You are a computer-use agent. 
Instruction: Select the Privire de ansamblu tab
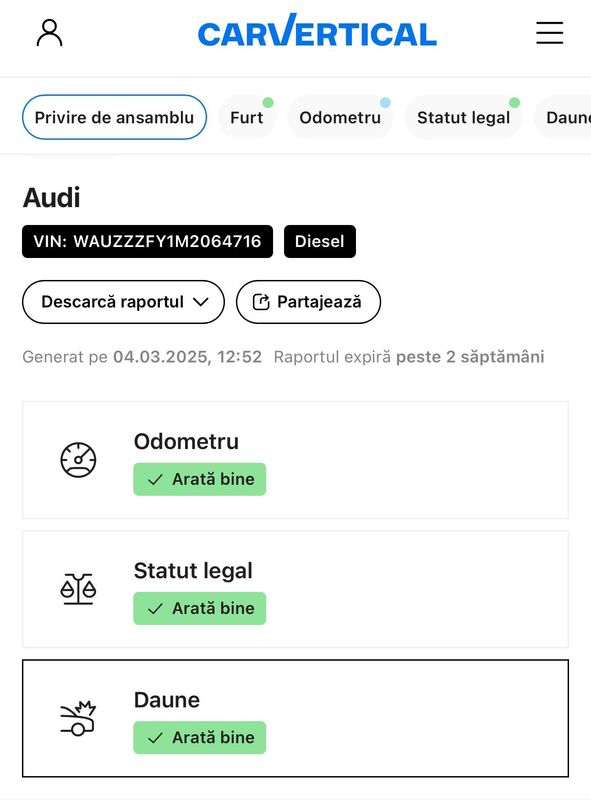pyautogui.click(x=114, y=117)
